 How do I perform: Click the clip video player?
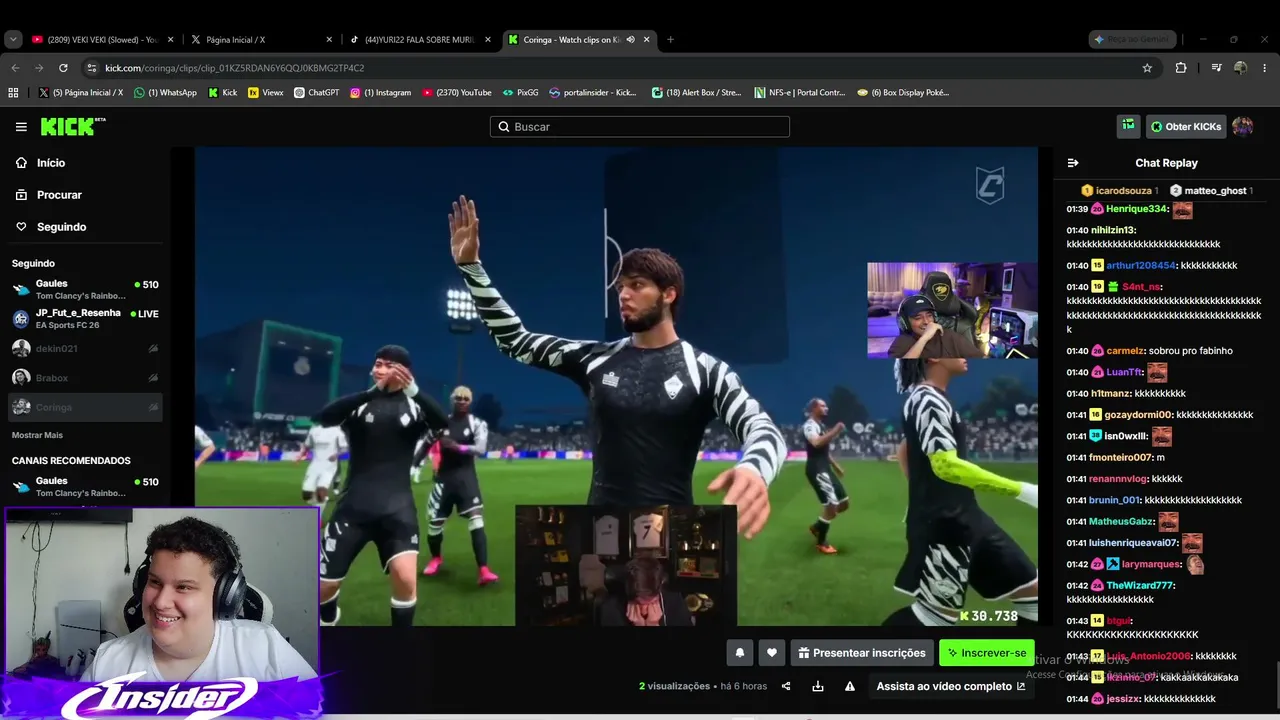coord(616,387)
